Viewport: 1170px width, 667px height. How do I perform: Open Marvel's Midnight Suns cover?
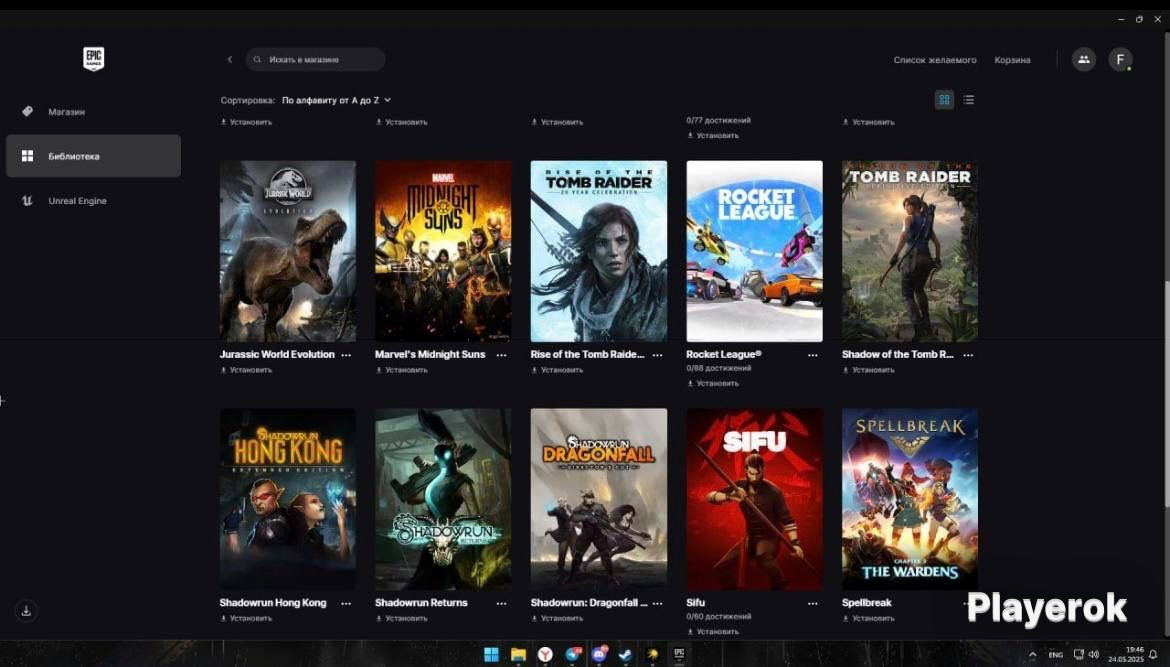pyautogui.click(x=443, y=251)
